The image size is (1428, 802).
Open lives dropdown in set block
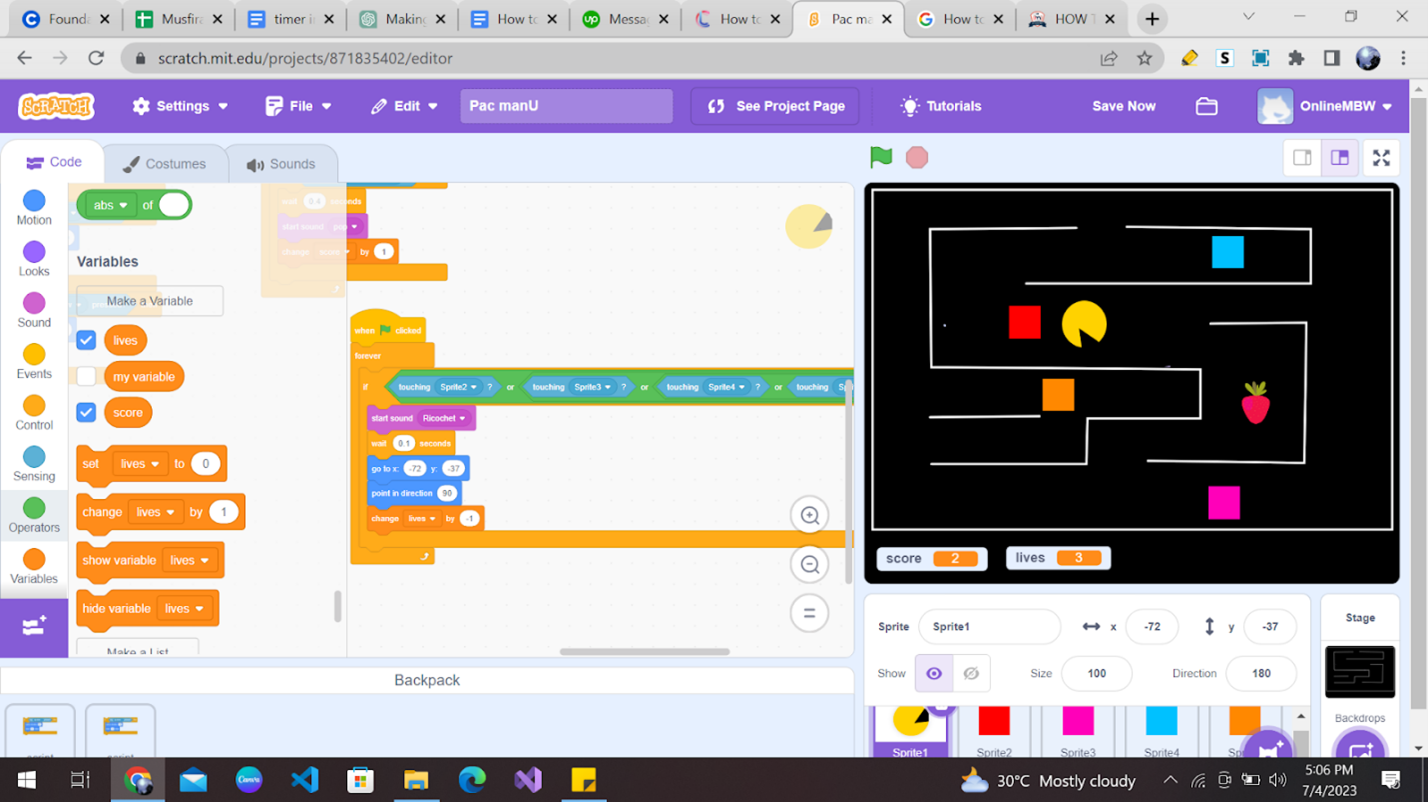(140, 464)
